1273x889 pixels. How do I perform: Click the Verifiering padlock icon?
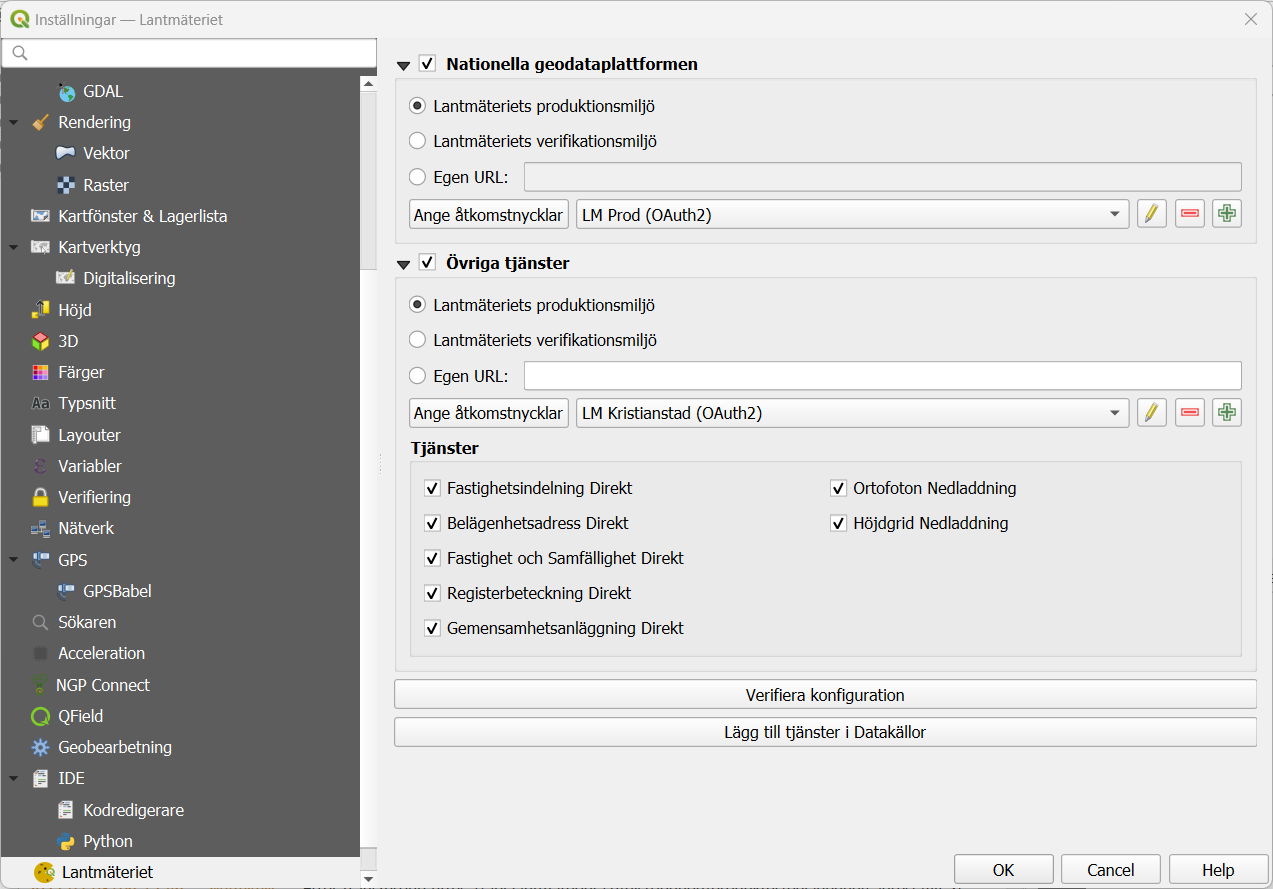point(41,497)
